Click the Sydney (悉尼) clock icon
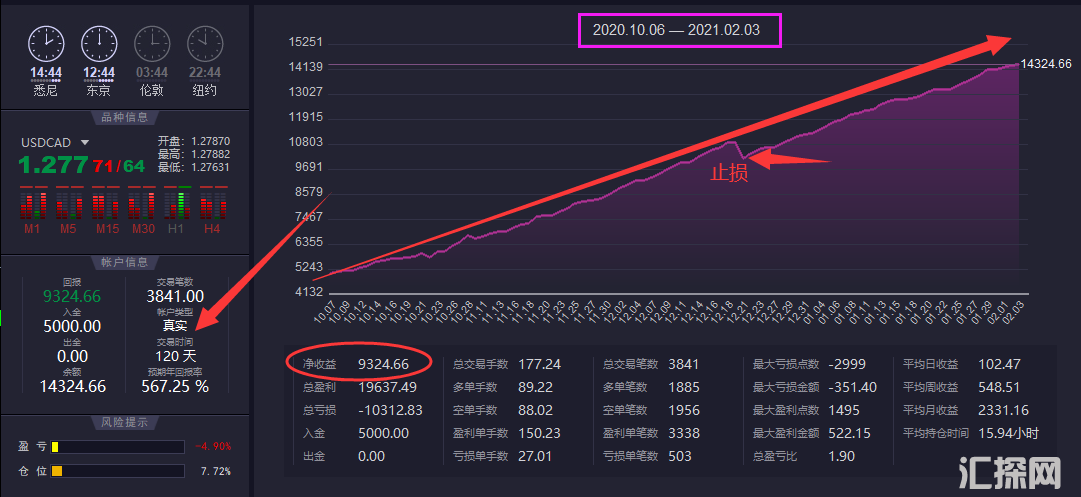The height and width of the screenshot is (497, 1081). tap(46, 43)
